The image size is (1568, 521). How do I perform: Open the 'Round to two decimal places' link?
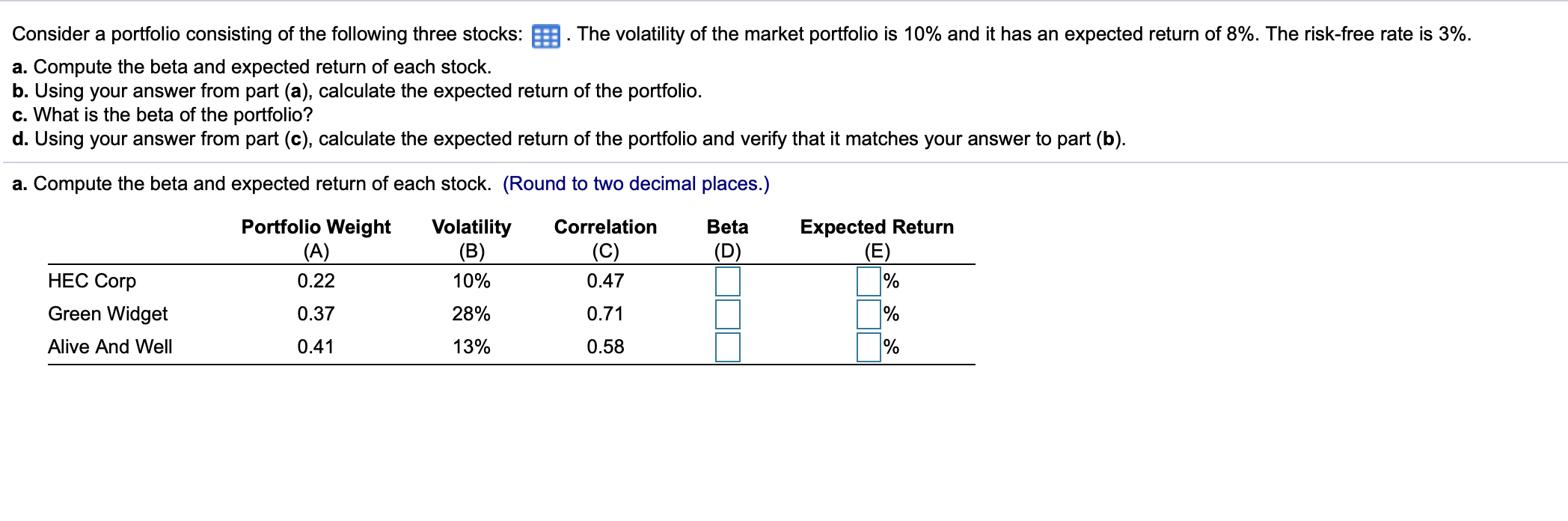point(637,183)
